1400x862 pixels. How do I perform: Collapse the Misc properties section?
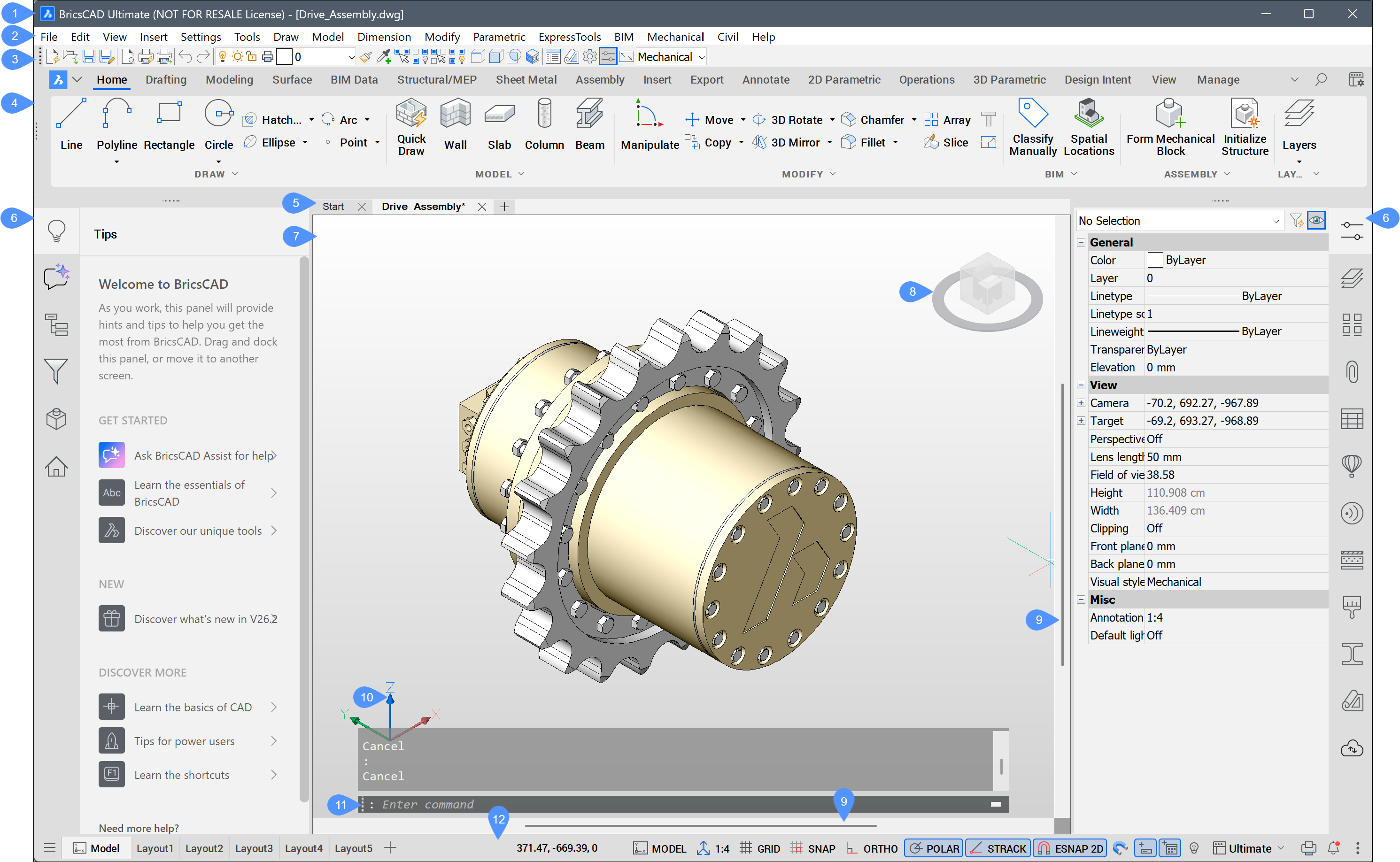point(1081,600)
